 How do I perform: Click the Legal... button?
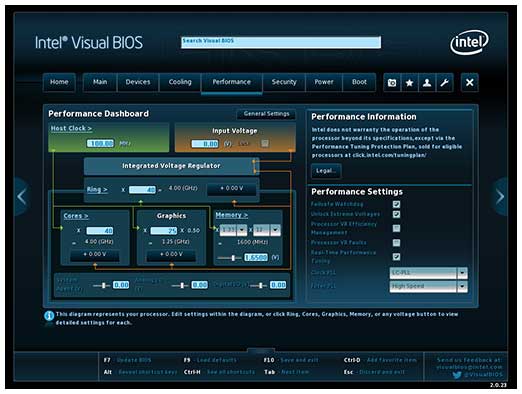point(326,171)
